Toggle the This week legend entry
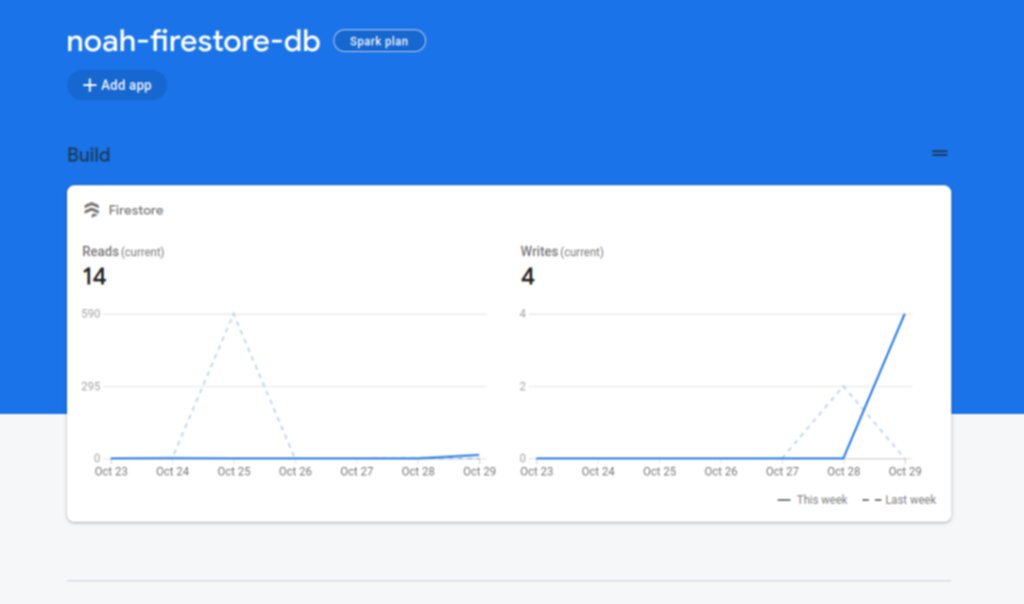 pyautogui.click(x=810, y=499)
